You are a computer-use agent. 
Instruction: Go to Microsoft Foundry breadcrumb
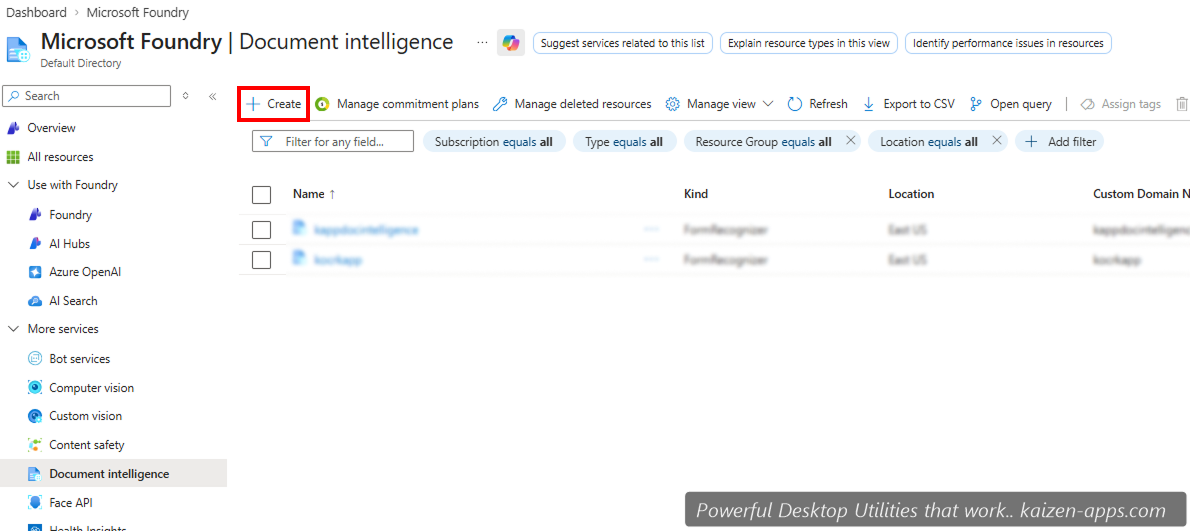coord(138,12)
